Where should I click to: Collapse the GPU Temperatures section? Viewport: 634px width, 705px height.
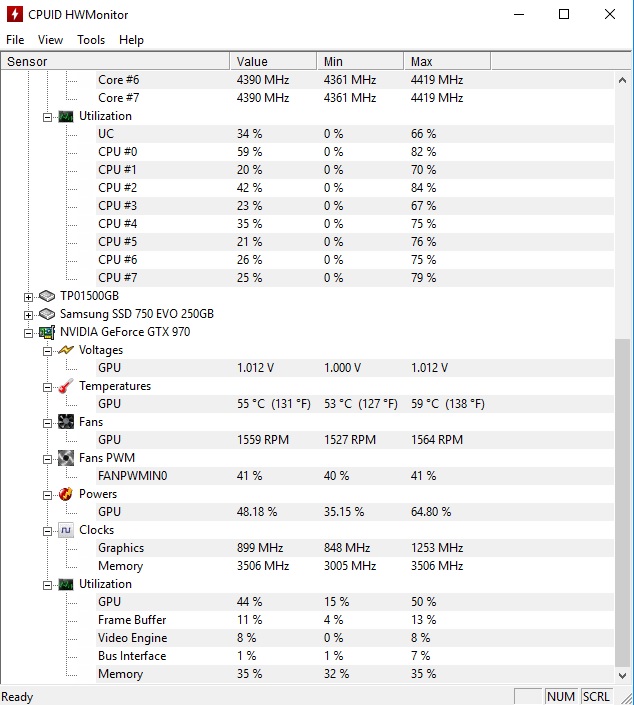click(47, 387)
